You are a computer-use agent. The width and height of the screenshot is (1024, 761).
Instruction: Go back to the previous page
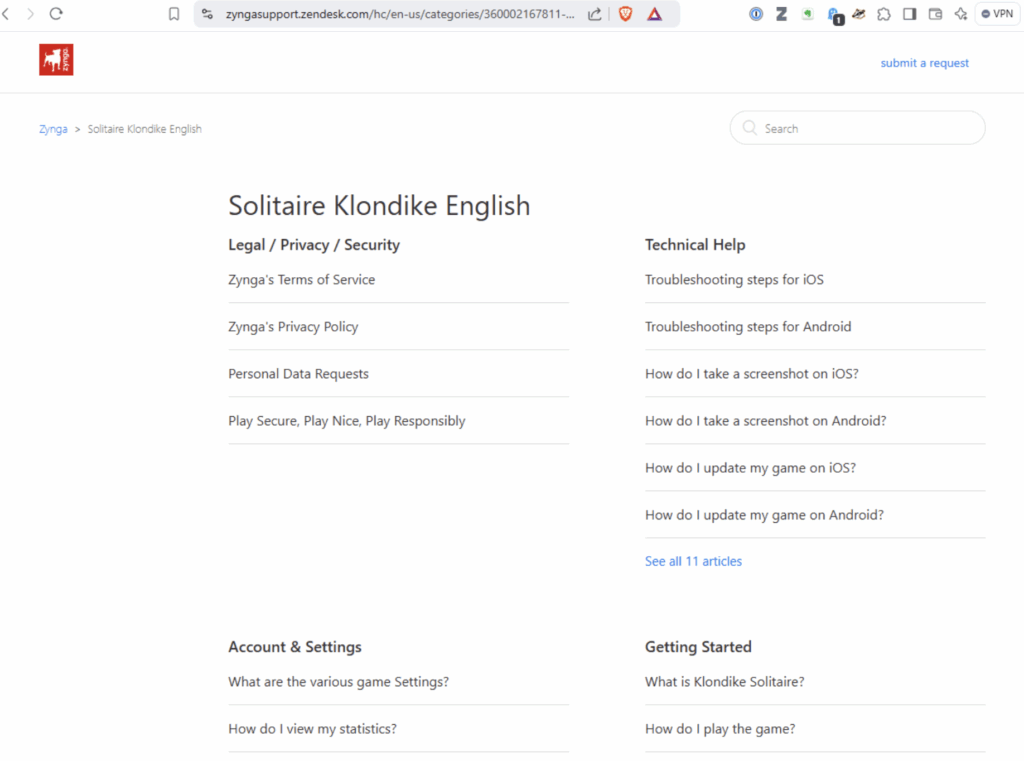pyautogui.click(x=6, y=14)
